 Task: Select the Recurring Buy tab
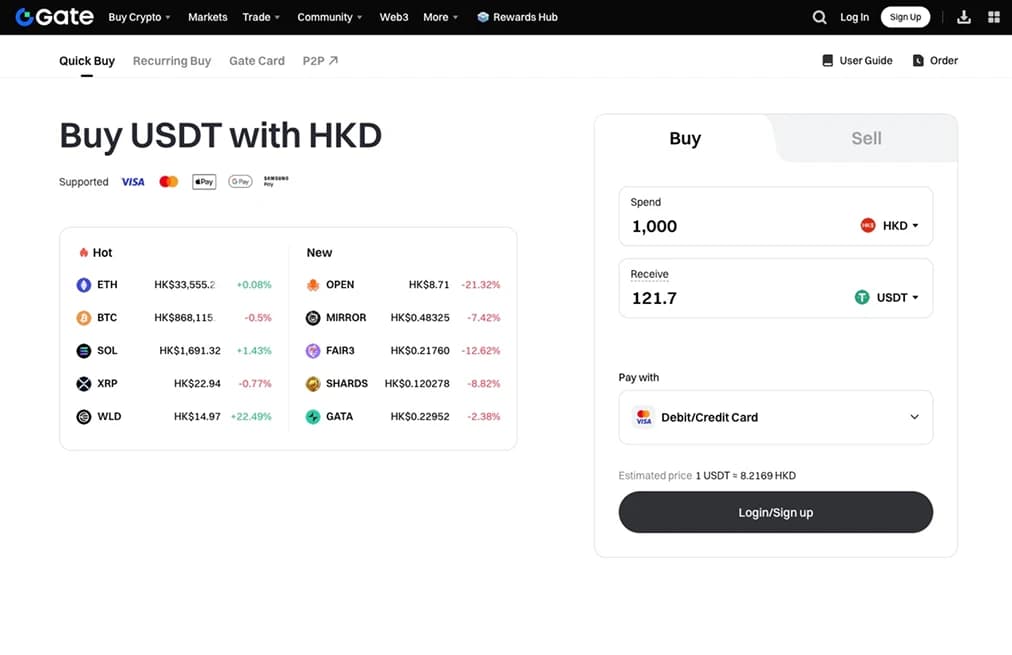click(x=172, y=61)
